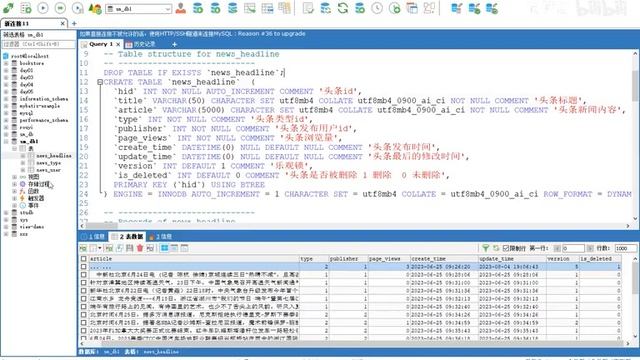Open the query builder windows icon
Image resolution: width=640 pixels, height=360 pixels.
coord(412,8)
